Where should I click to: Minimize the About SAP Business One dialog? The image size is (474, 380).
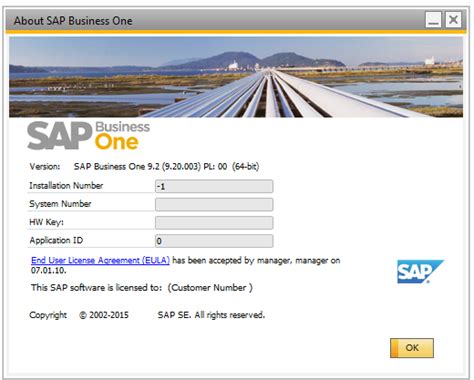tap(433, 20)
